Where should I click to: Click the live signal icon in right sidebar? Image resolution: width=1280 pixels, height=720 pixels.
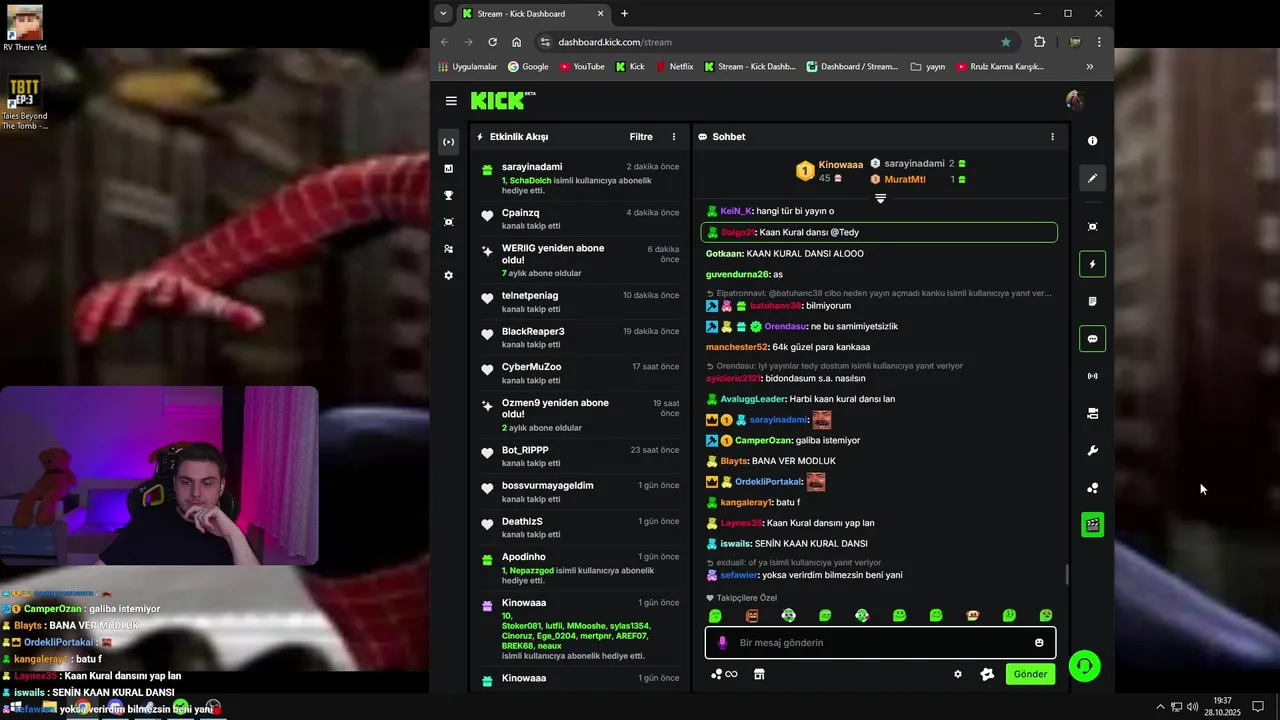point(1092,376)
